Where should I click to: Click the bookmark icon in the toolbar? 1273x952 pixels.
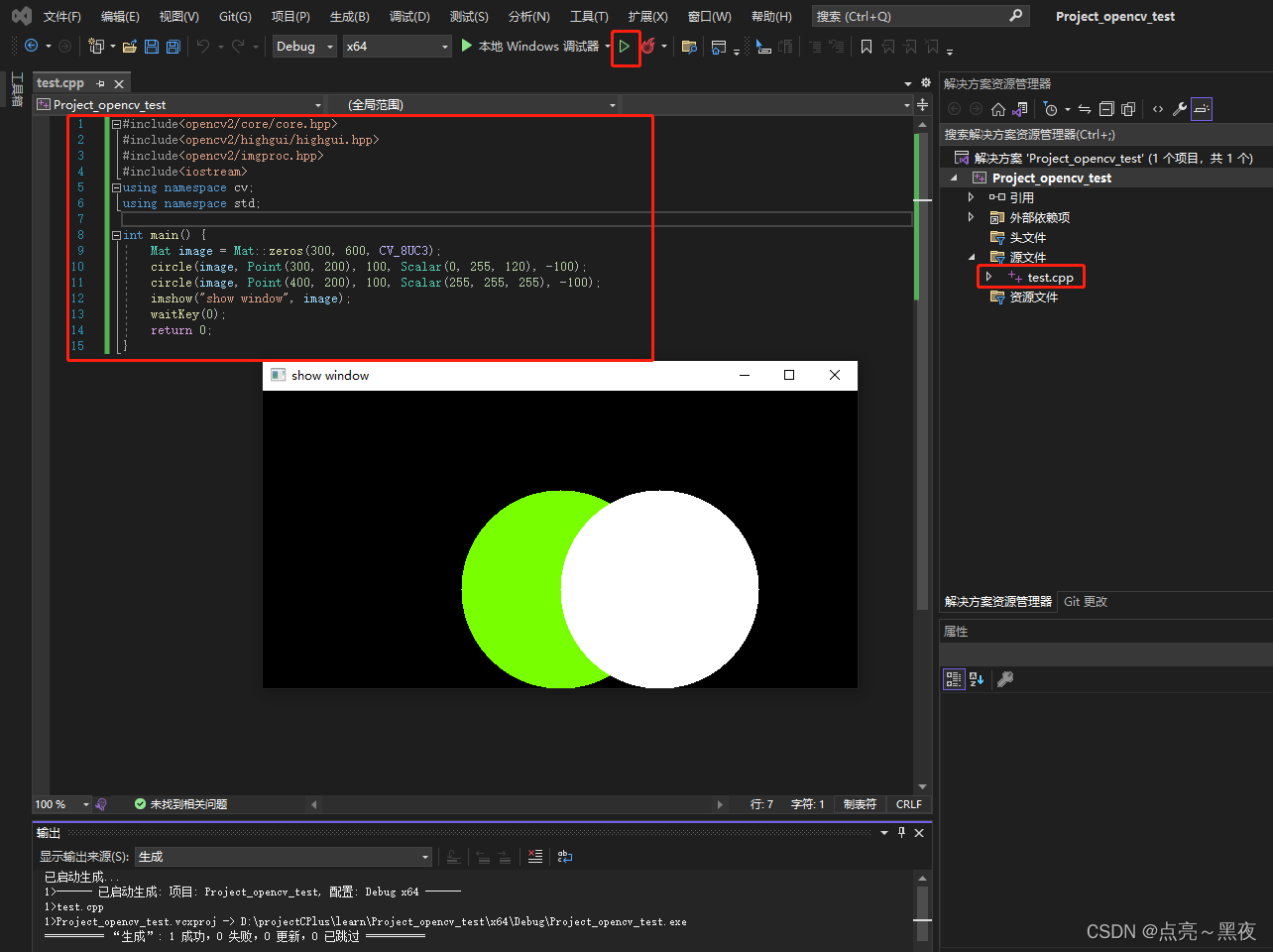pyautogui.click(x=866, y=47)
